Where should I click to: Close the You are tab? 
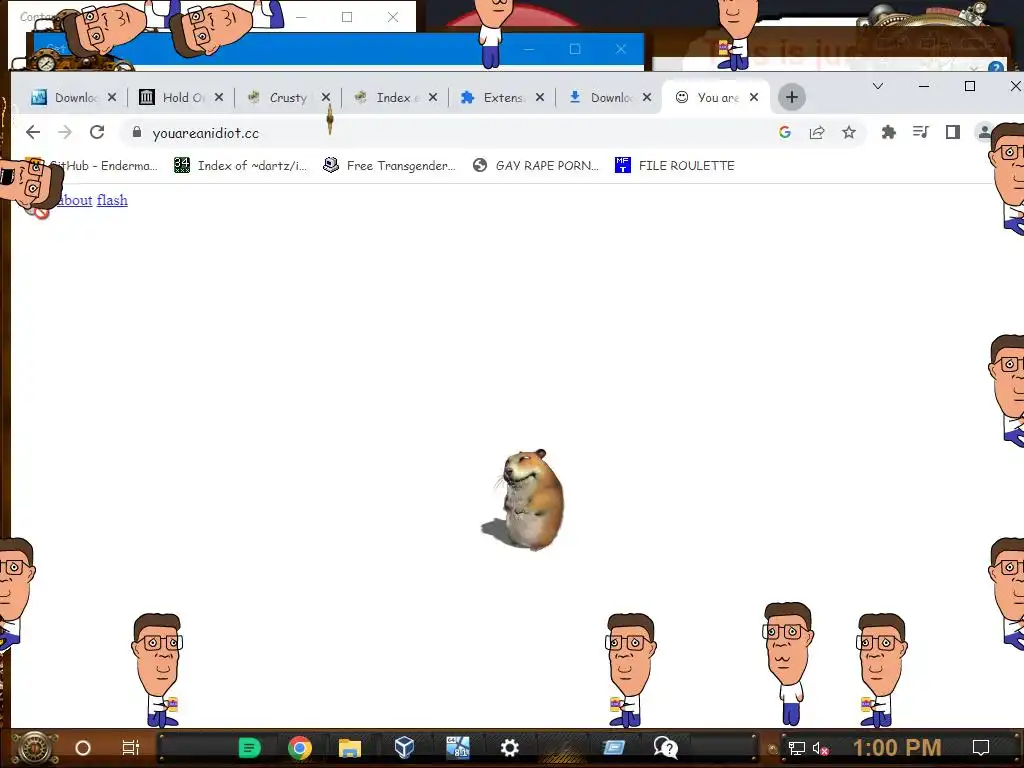pos(754,97)
